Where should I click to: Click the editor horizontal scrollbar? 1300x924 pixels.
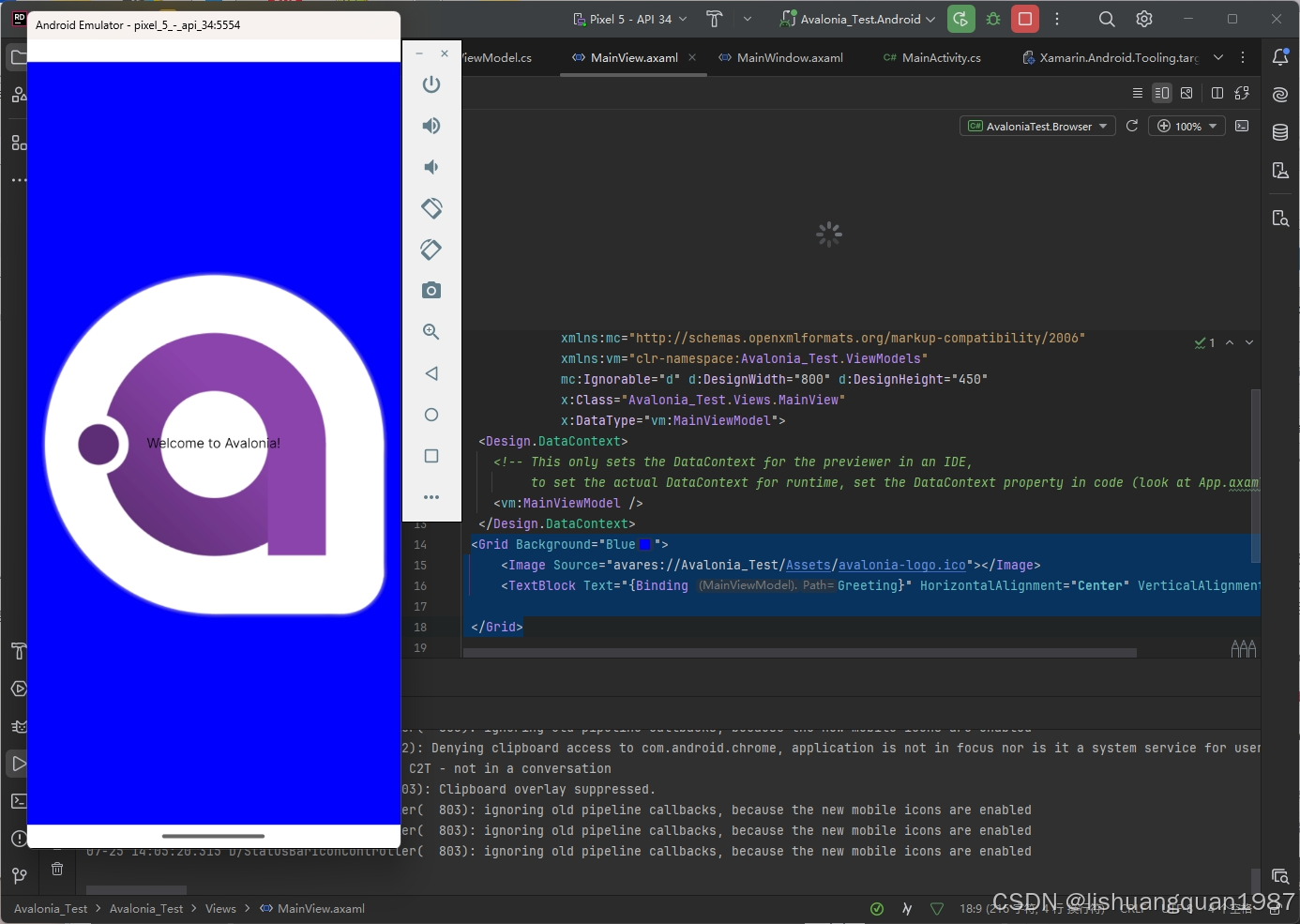800,652
